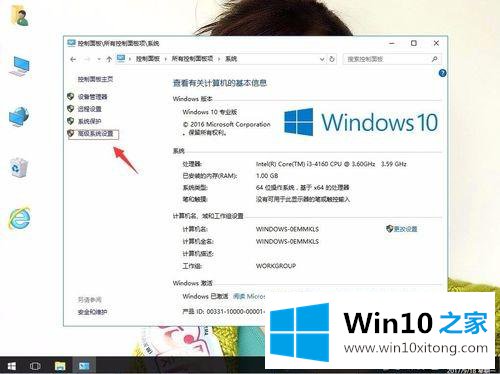500x374 pixels.
Task: Open recent locations dropdown beside forward arrow
Action: tap(99, 59)
